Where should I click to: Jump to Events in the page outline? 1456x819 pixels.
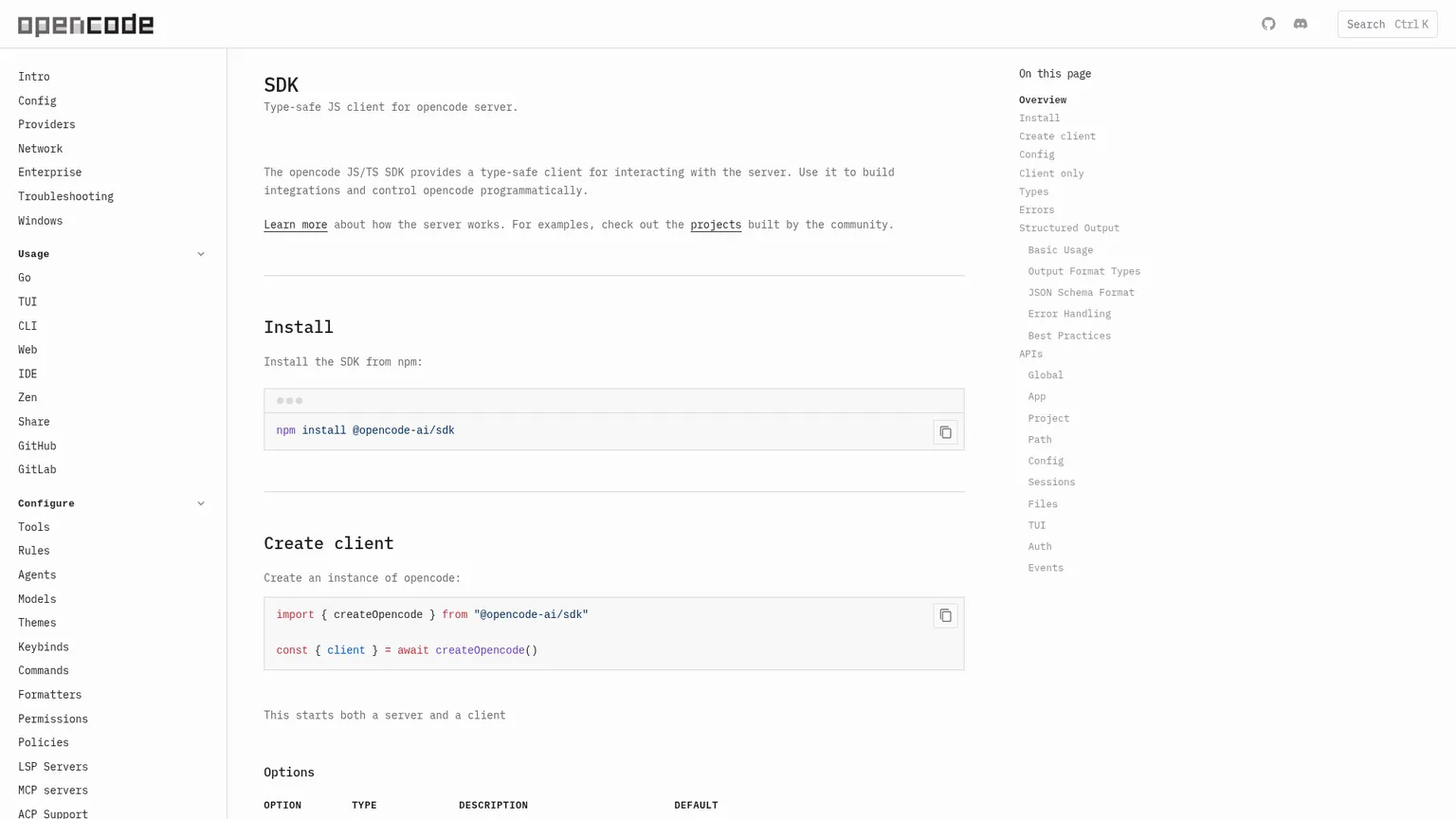[1046, 568]
